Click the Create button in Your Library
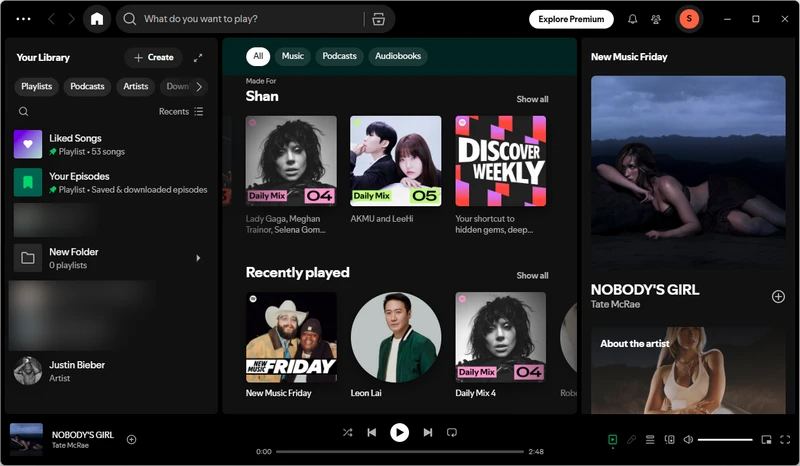Viewport: 800px width, 466px height. click(x=154, y=58)
